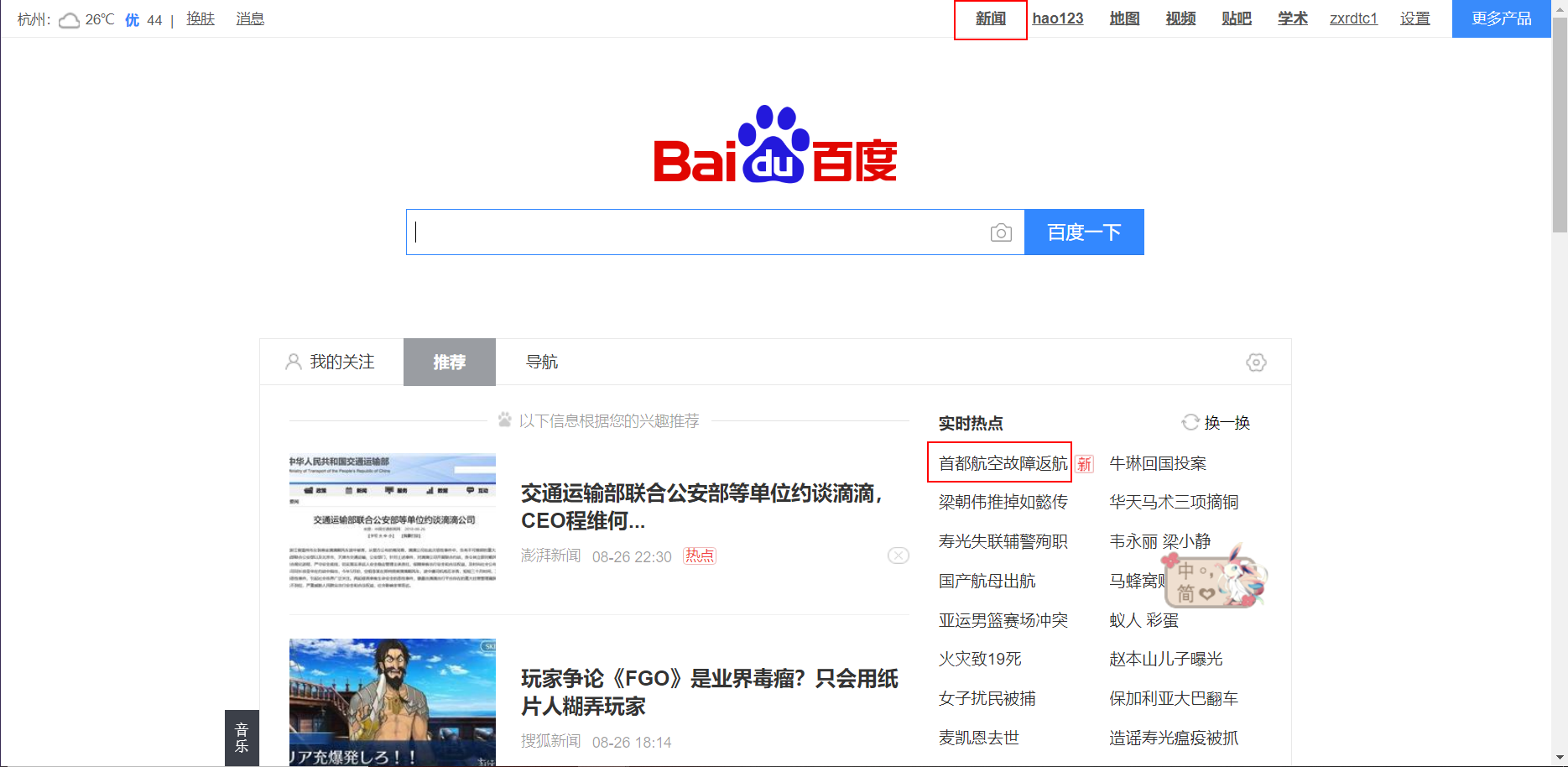The width and height of the screenshot is (1568, 767).
Task: Click the air quality 优 44 indicator
Action: pyautogui.click(x=143, y=19)
